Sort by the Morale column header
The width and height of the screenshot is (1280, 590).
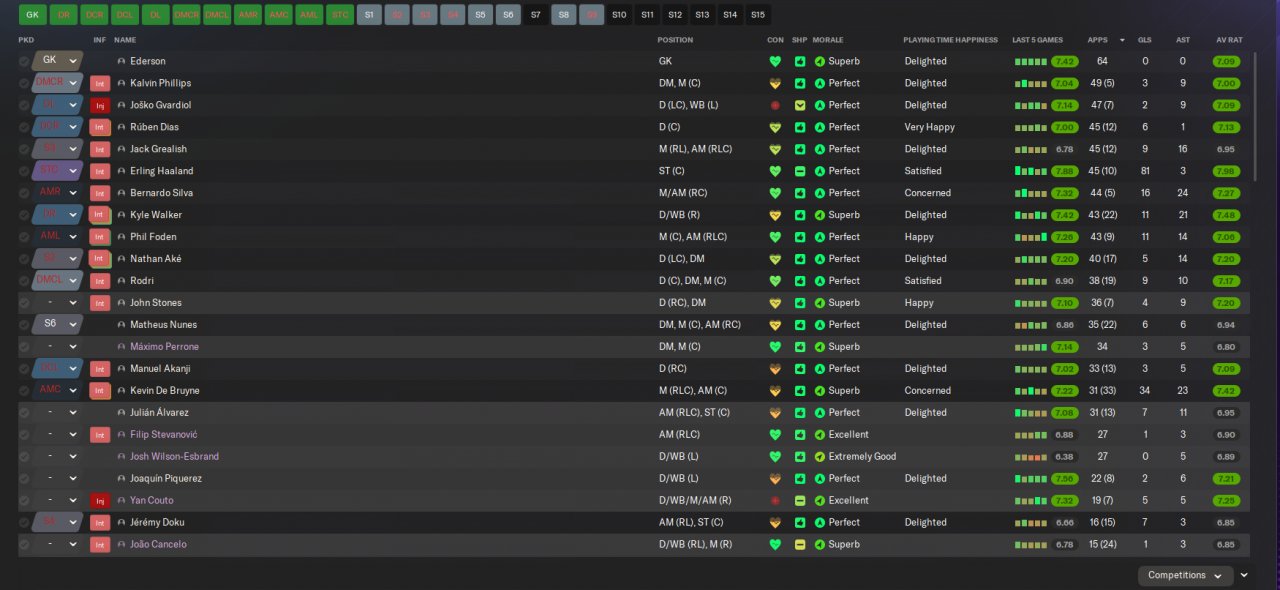[828, 40]
